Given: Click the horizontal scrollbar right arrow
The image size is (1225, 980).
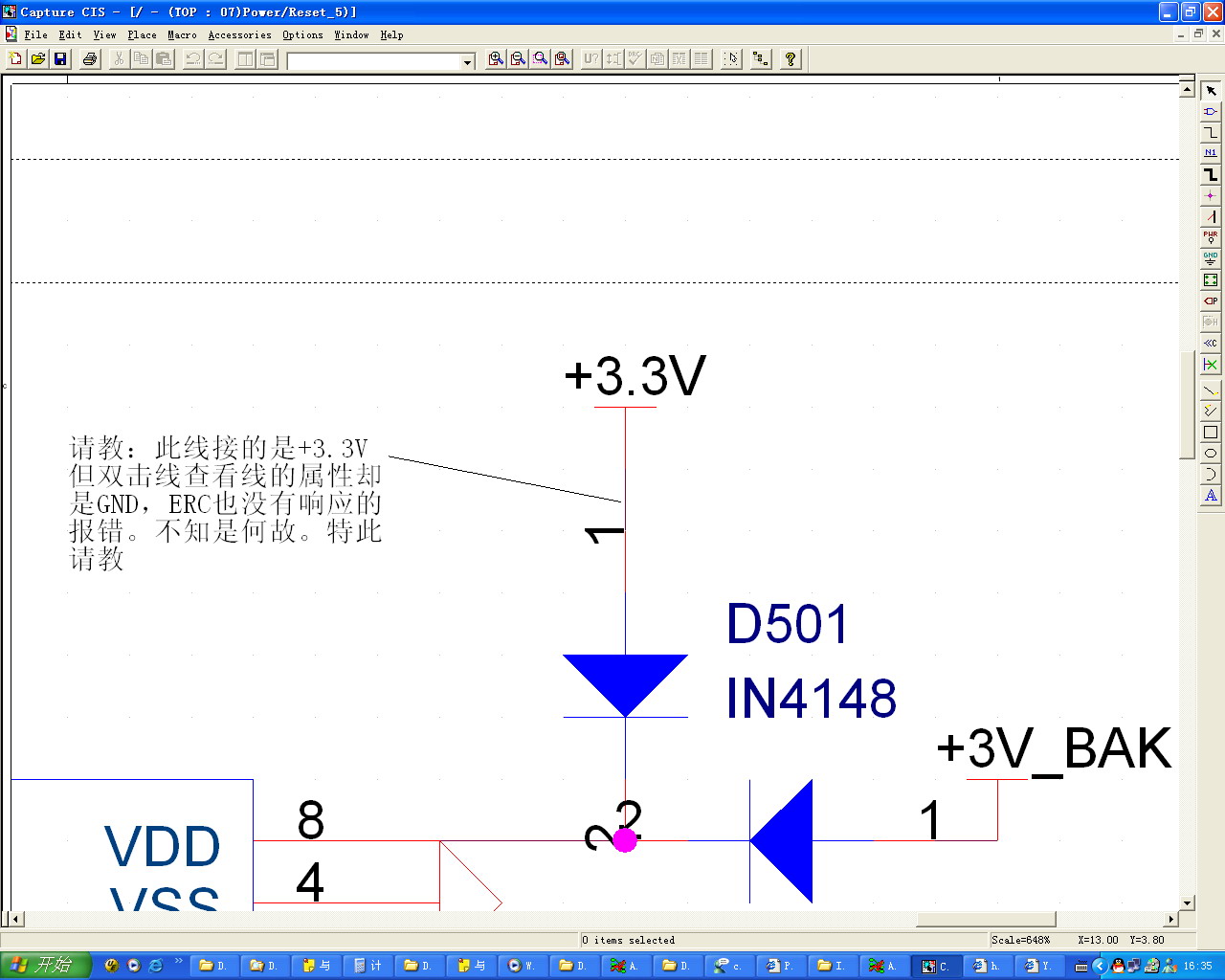Looking at the screenshot, I should point(1171,919).
